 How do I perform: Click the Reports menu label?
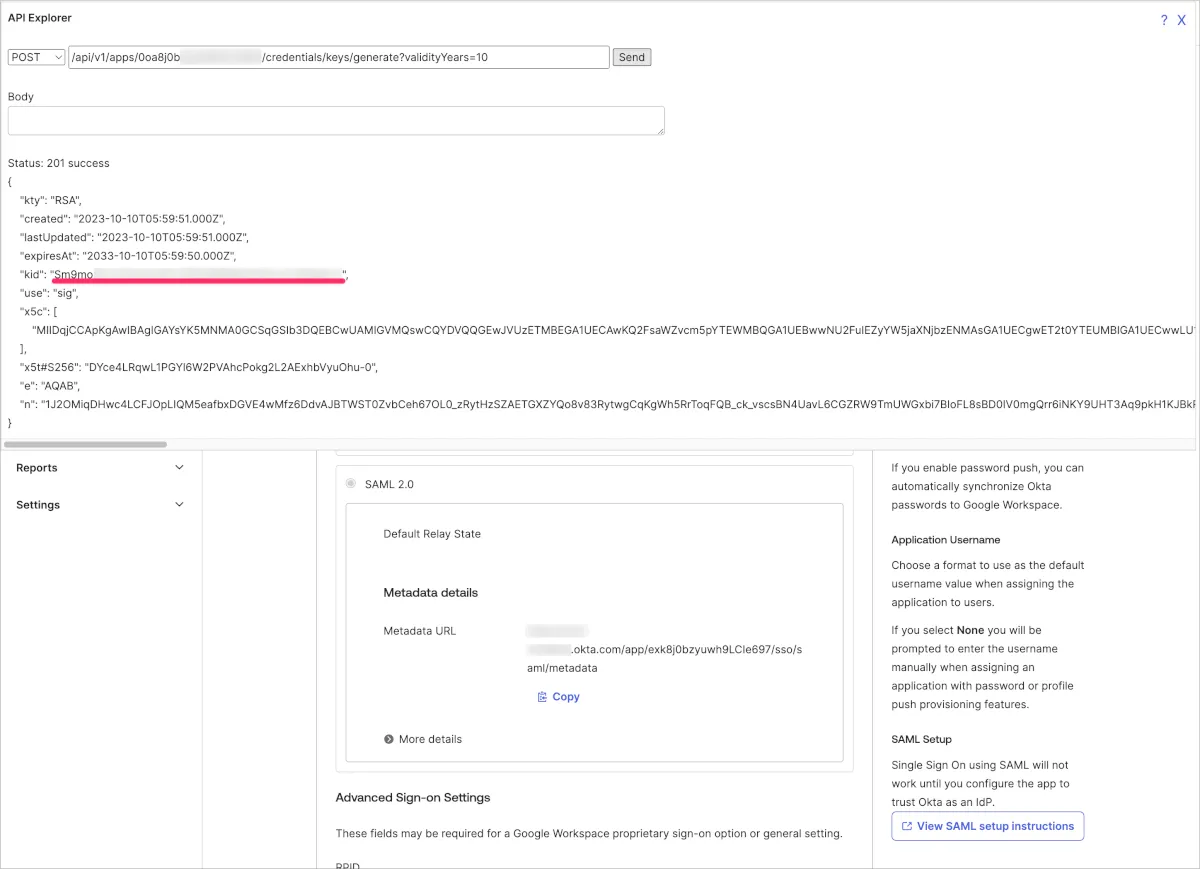click(x=37, y=468)
